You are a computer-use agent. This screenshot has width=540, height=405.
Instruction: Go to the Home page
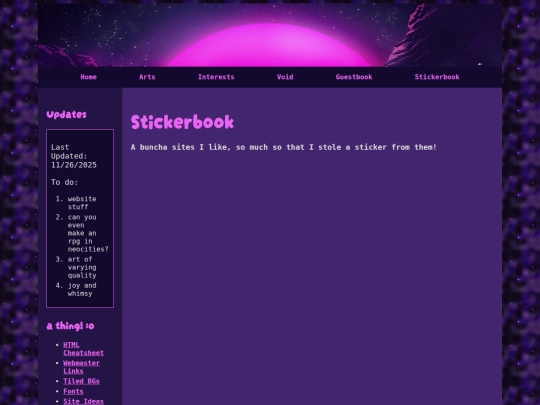point(89,77)
